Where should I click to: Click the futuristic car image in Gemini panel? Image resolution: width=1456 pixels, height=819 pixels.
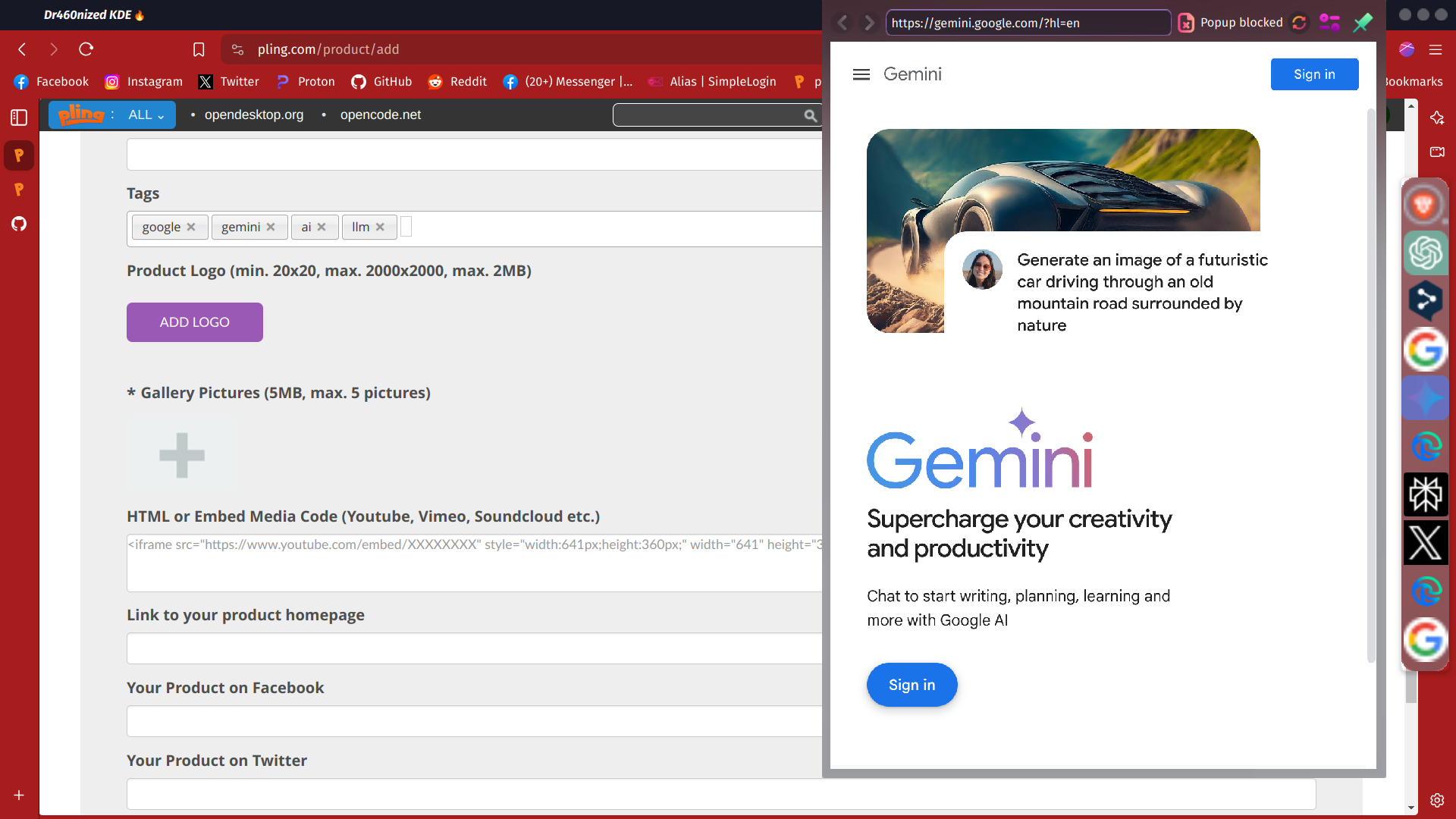pos(1063,180)
